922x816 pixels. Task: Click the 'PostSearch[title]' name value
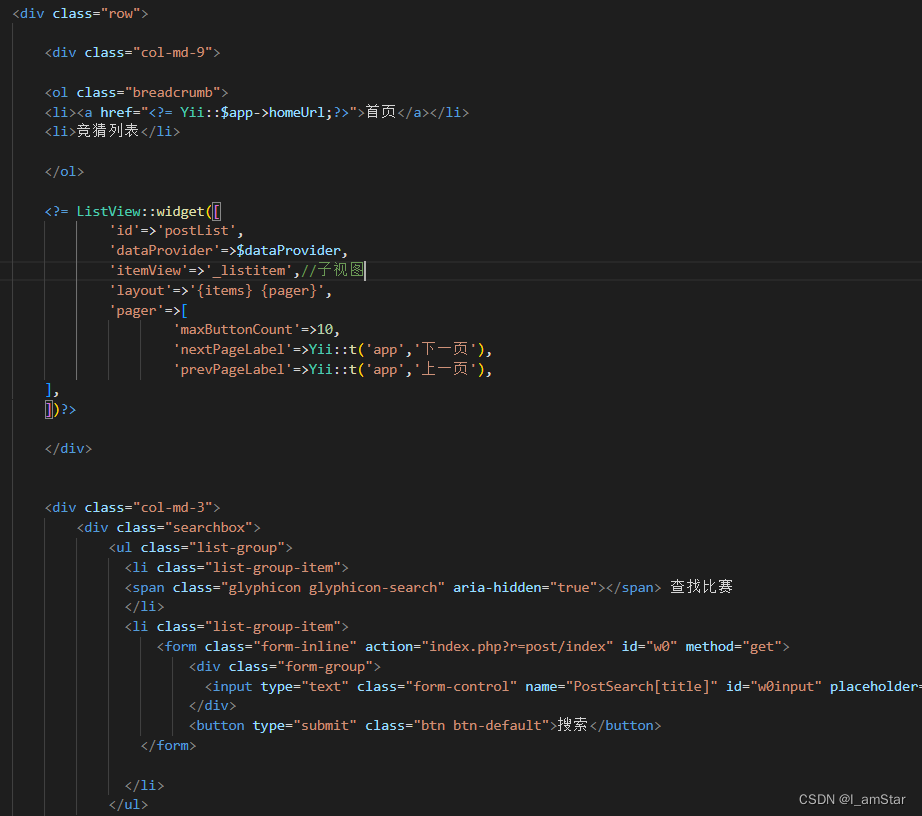(642, 687)
